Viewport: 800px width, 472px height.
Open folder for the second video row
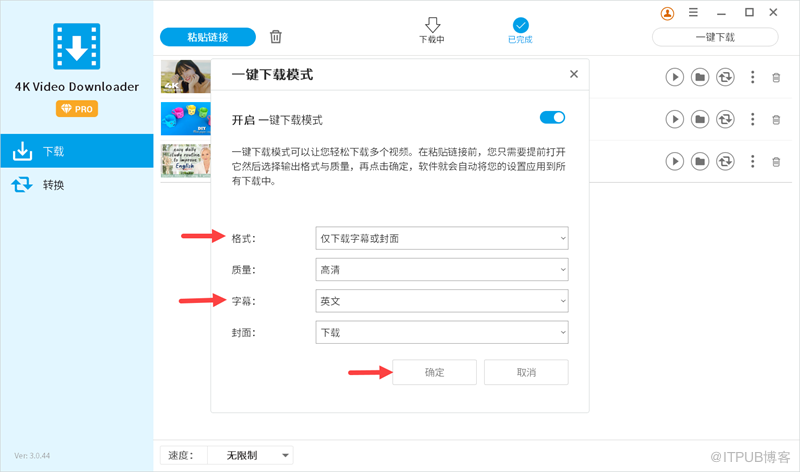700,119
